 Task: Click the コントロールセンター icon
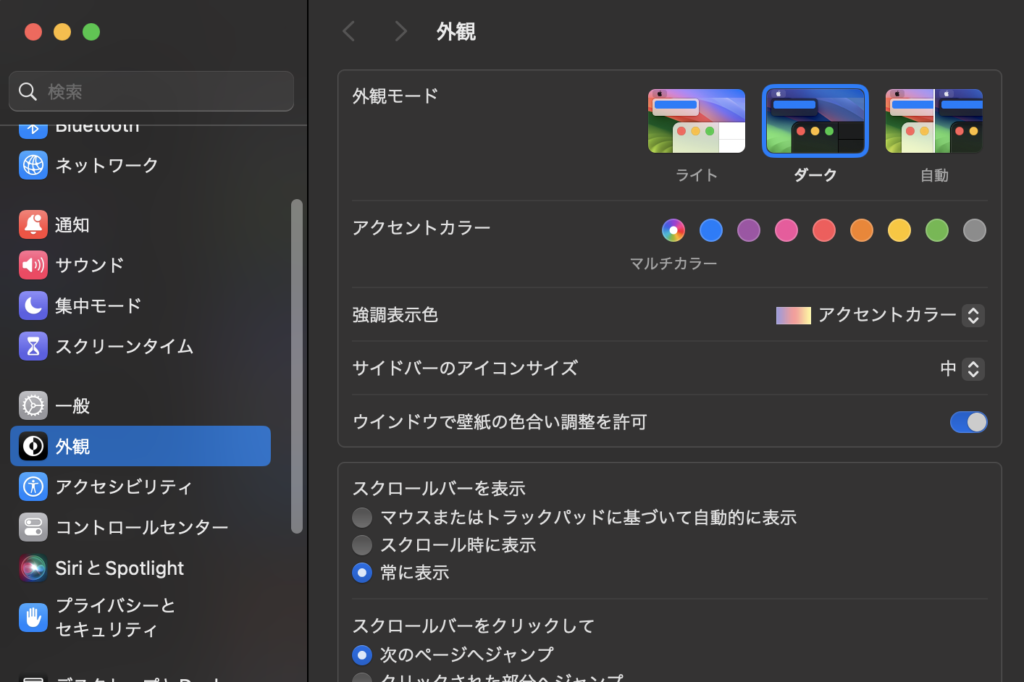point(33,527)
